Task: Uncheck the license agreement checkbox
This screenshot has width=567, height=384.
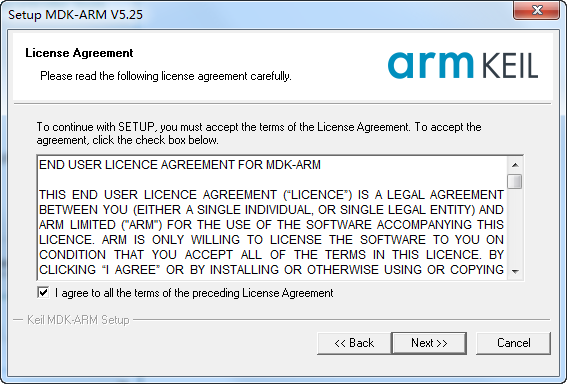Action: tap(43, 292)
